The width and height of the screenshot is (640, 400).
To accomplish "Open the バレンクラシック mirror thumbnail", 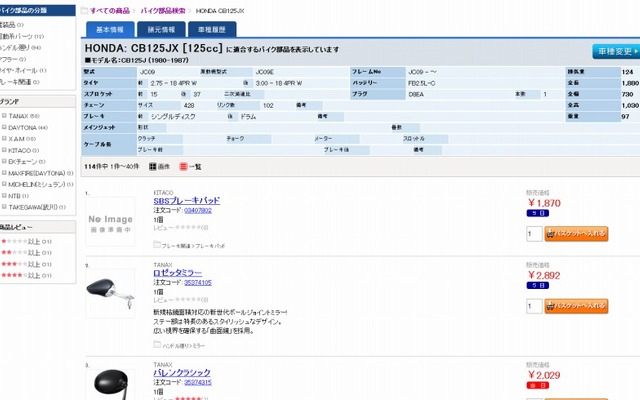I will click(x=110, y=384).
